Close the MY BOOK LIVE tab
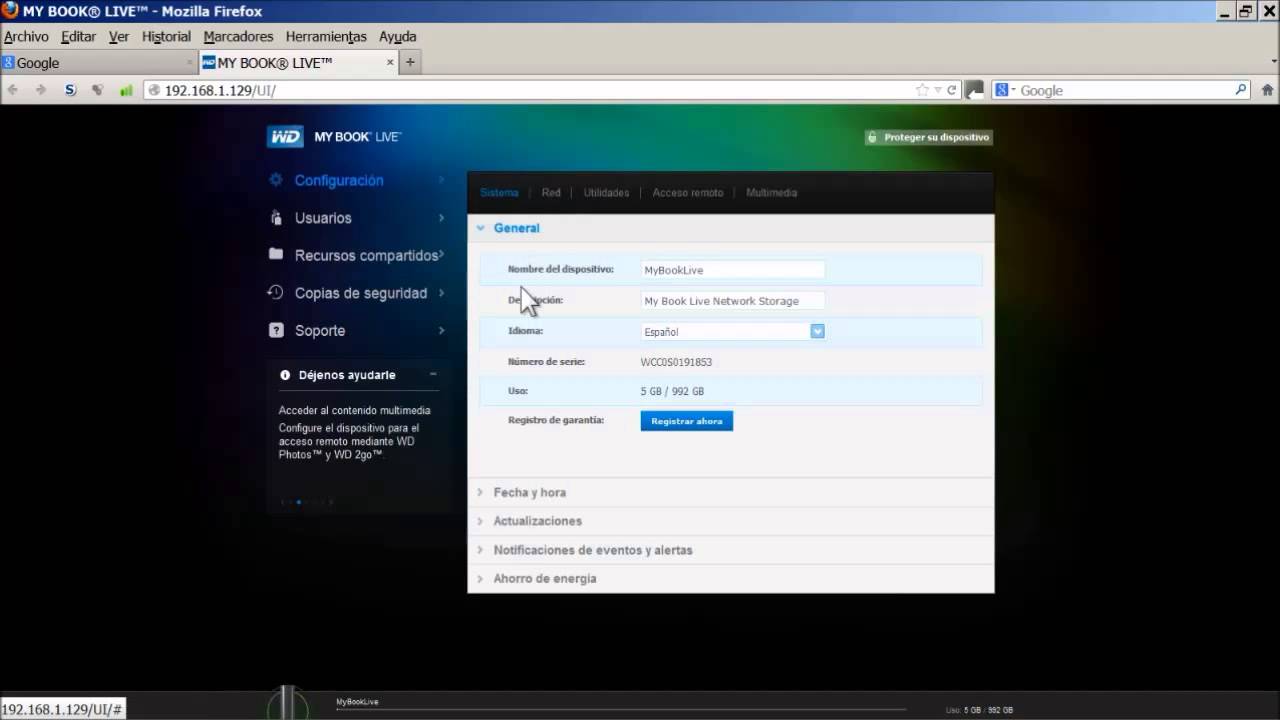 391,62
